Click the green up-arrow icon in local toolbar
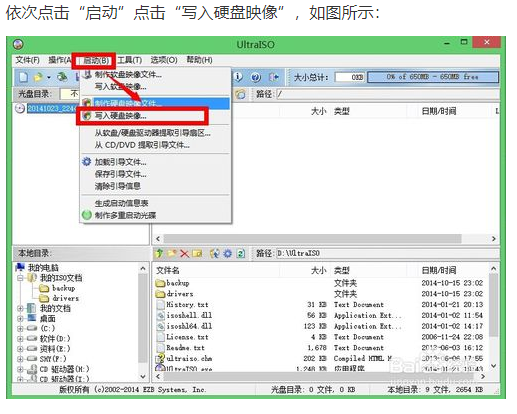 pyautogui.click(x=159, y=254)
